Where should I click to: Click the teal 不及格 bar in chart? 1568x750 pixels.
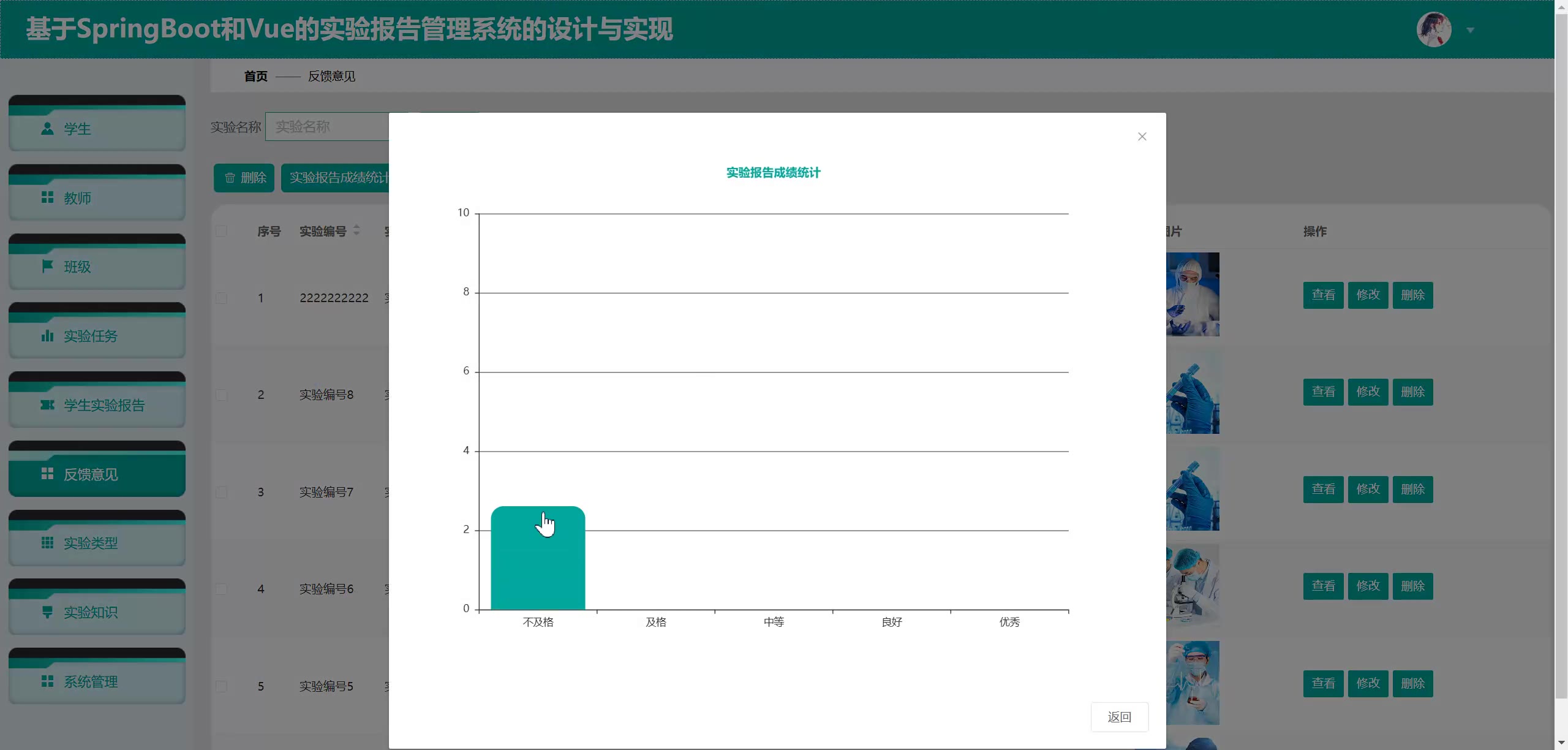coord(538,564)
